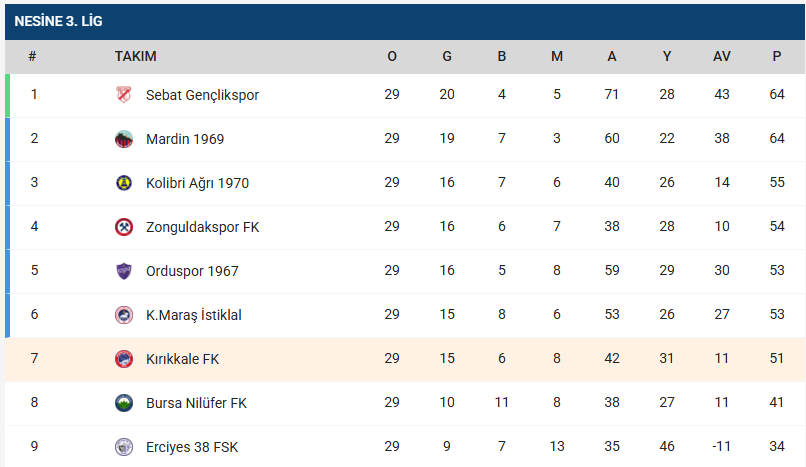Open the Kolibri Ağrı 1970 badge
The height and width of the screenshot is (467, 806).
[x=124, y=183]
